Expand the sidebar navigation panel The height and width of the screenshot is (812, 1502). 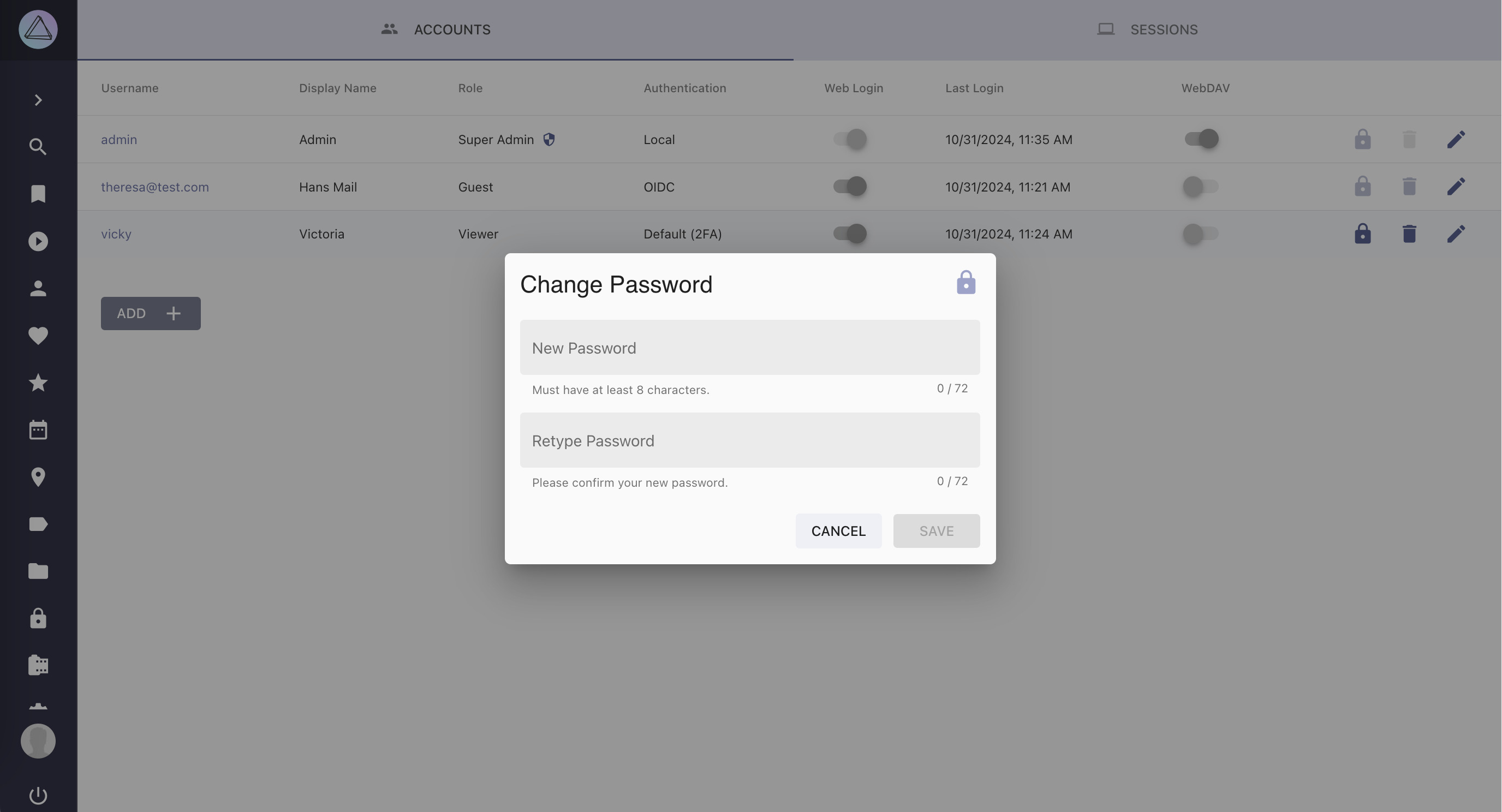pos(38,100)
